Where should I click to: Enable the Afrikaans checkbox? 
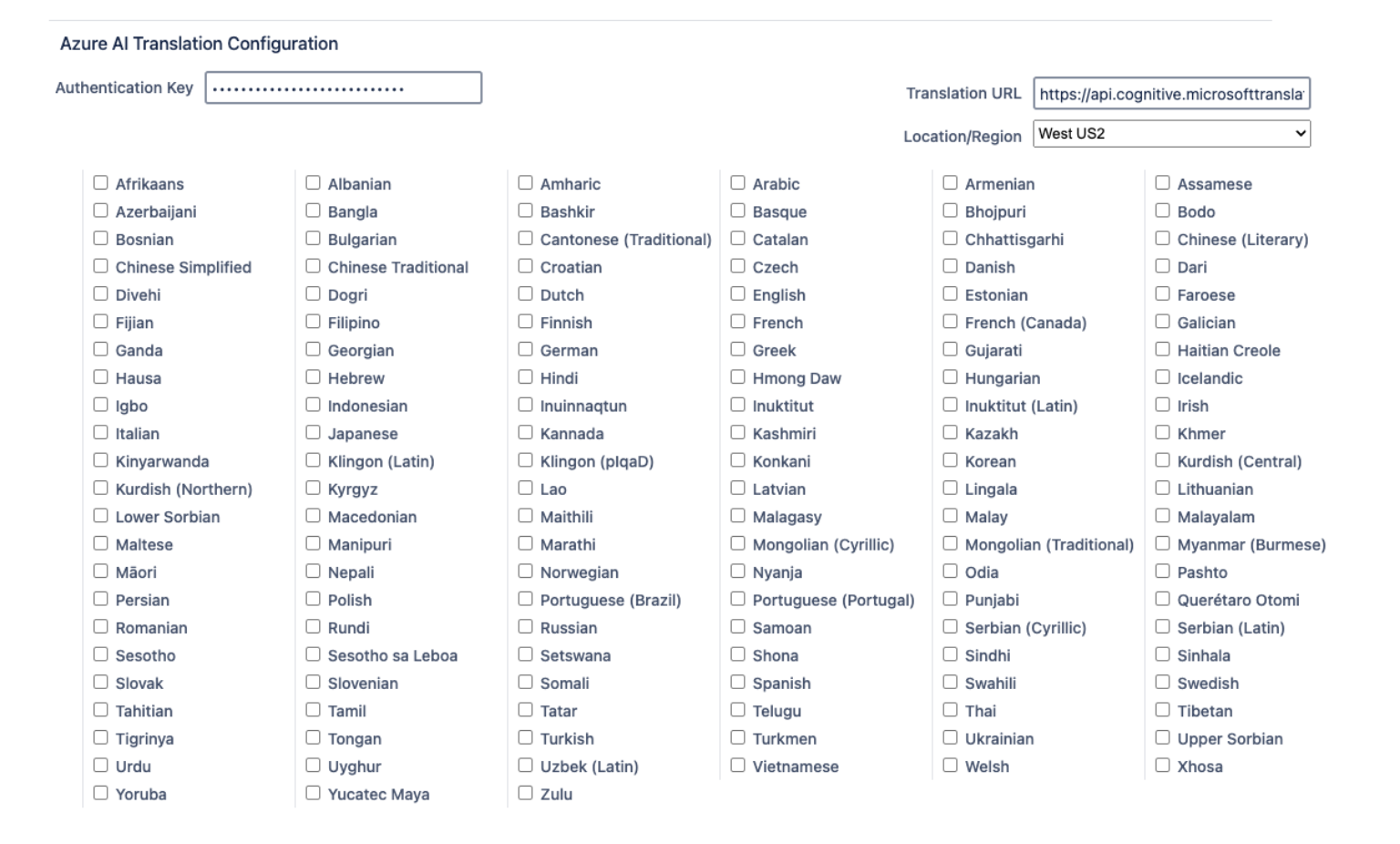(101, 183)
